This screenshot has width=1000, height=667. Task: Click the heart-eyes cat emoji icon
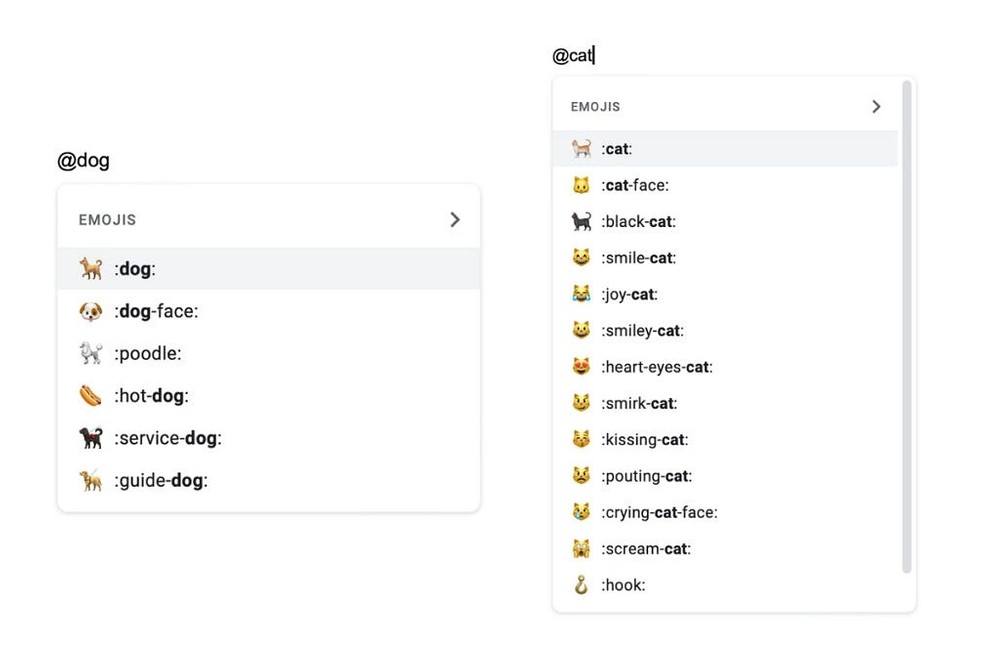tap(581, 367)
